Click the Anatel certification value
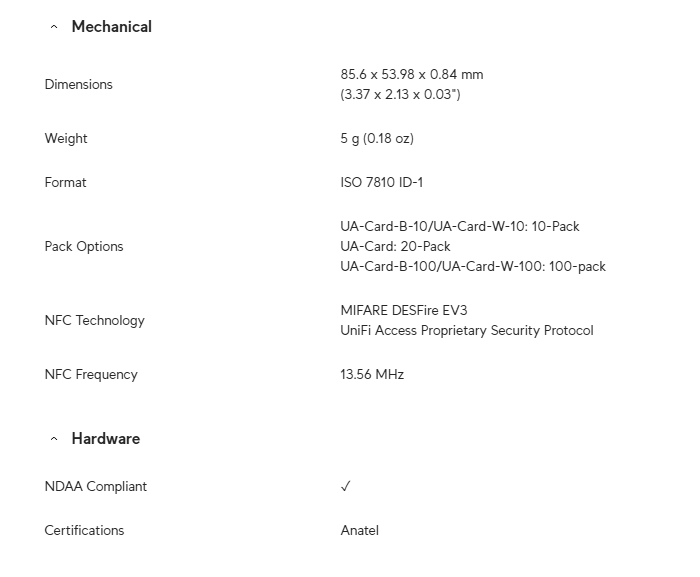The width and height of the screenshot is (700, 577). point(359,531)
